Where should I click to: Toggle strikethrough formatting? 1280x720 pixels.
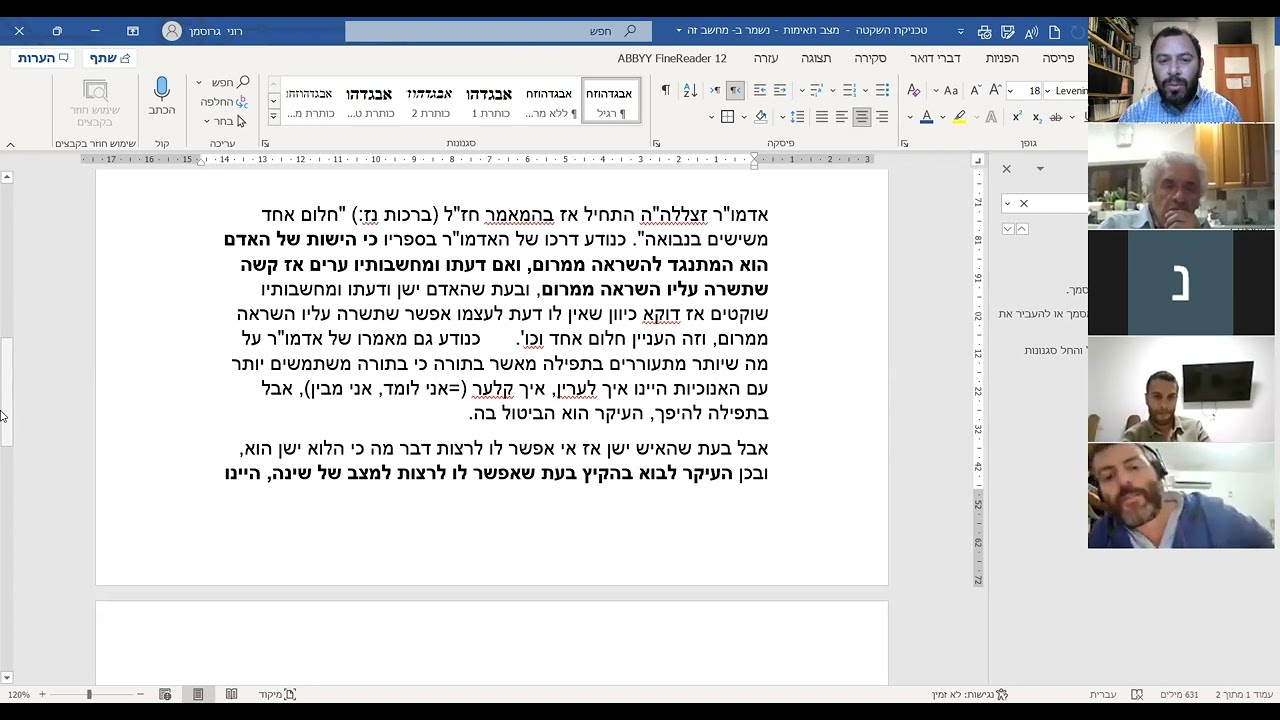click(1056, 117)
